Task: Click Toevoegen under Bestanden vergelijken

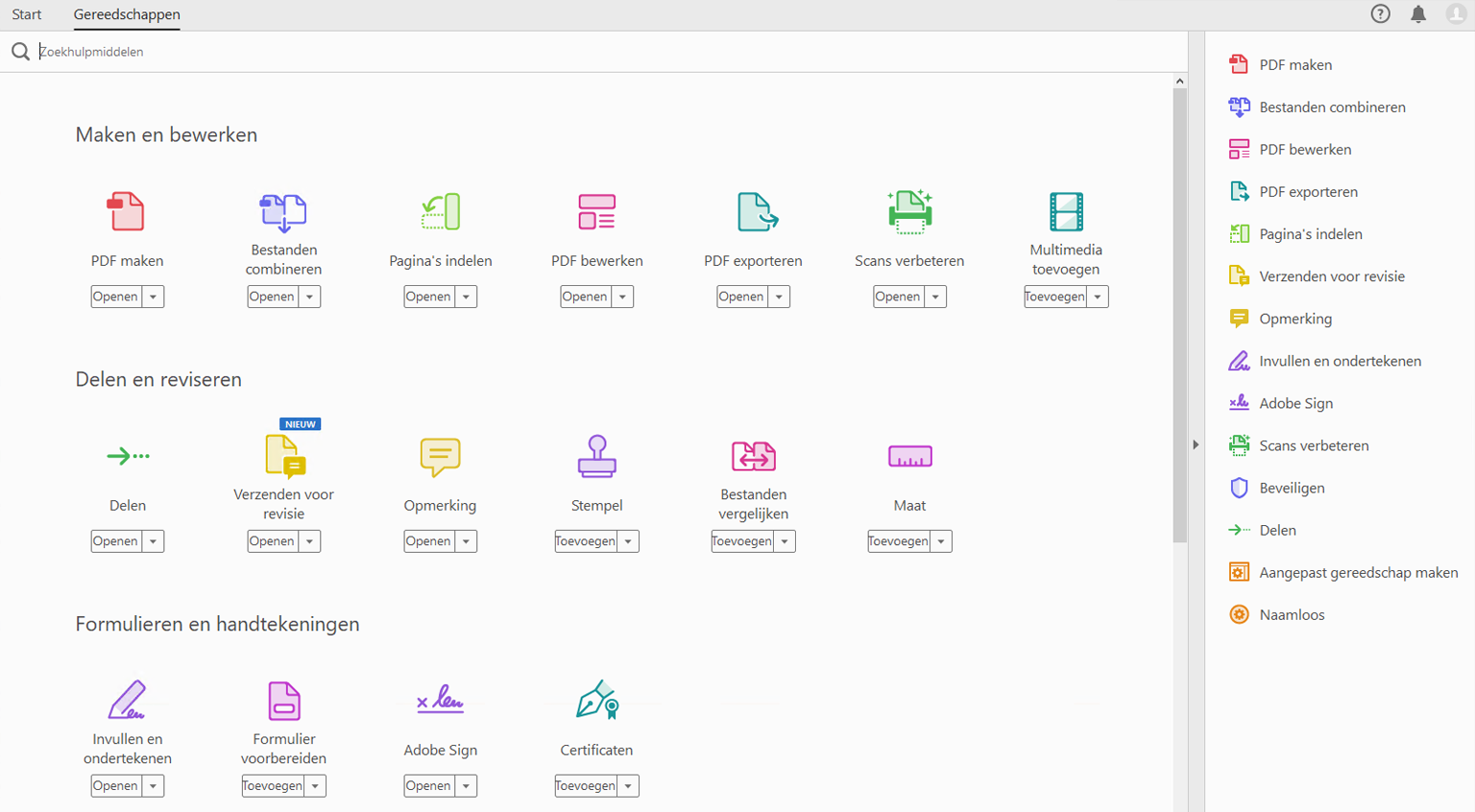Action: (x=742, y=541)
